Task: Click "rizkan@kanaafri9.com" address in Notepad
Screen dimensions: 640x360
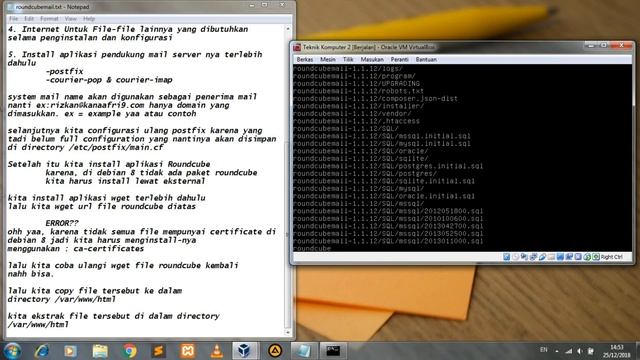Action: pyautogui.click(x=97, y=105)
